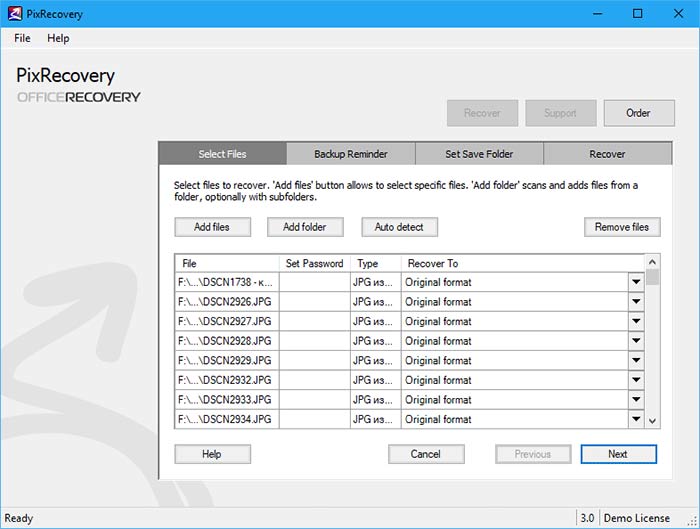The width and height of the screenshot is (700, 529).
Task: Maximize the PixRecovery window
Action: (638, 14)
